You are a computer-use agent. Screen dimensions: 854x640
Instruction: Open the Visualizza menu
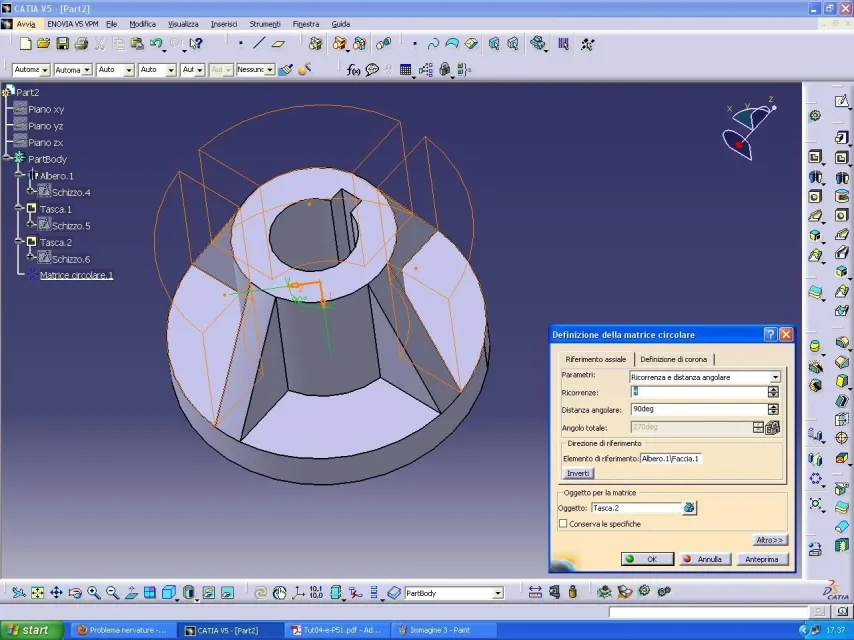(183, 24)
